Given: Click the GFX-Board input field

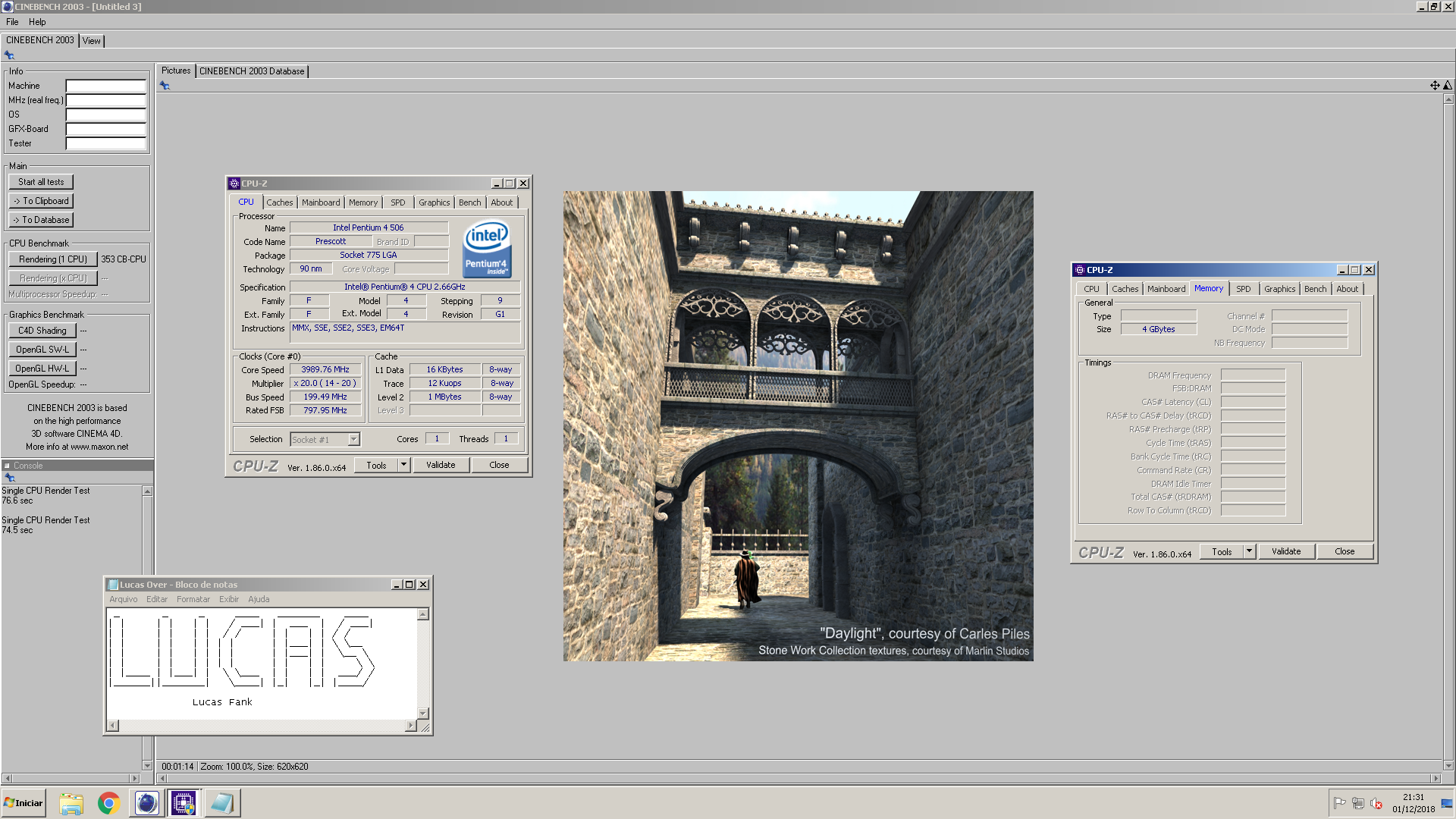Looking at the screenshot, I should 105,129.
